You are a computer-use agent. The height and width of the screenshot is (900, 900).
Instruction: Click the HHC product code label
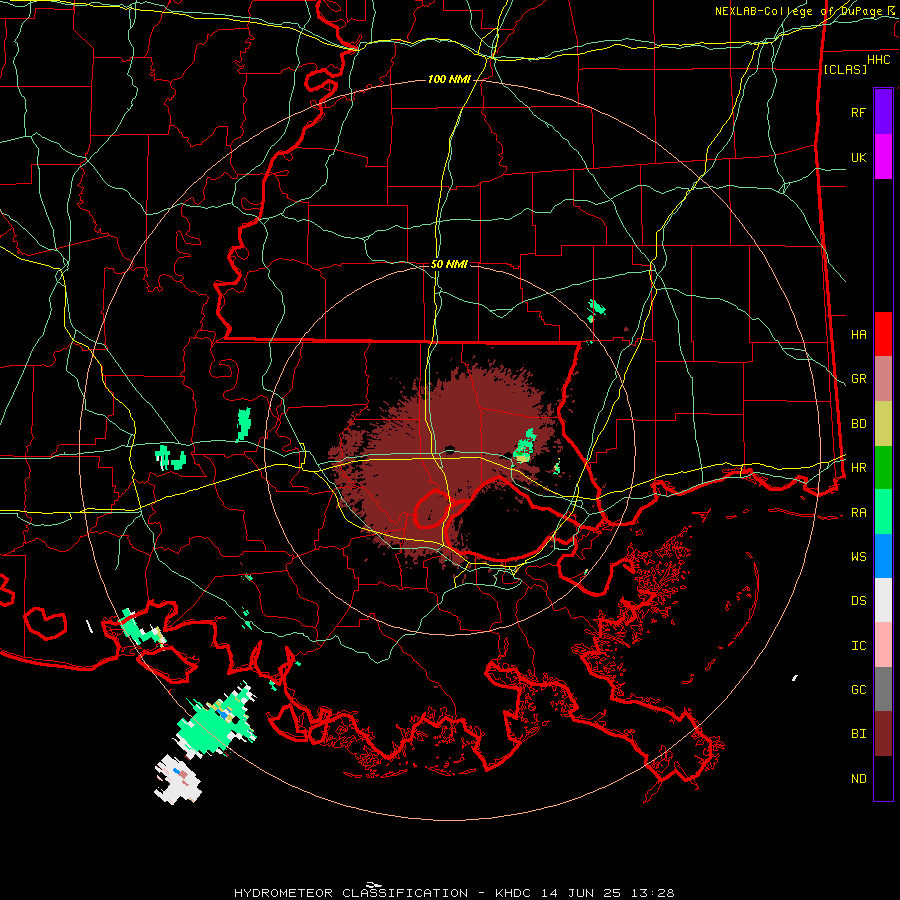[x=878, y=60]
